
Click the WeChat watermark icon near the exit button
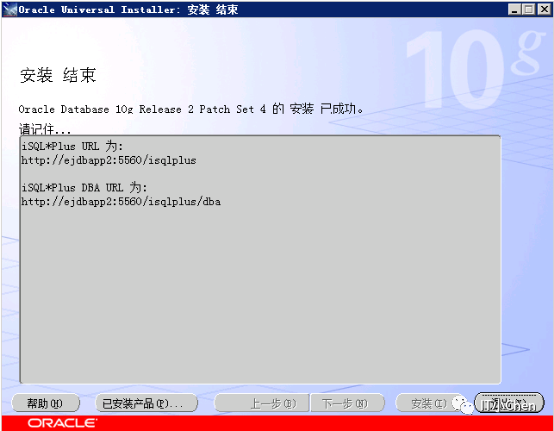(462, 405)
